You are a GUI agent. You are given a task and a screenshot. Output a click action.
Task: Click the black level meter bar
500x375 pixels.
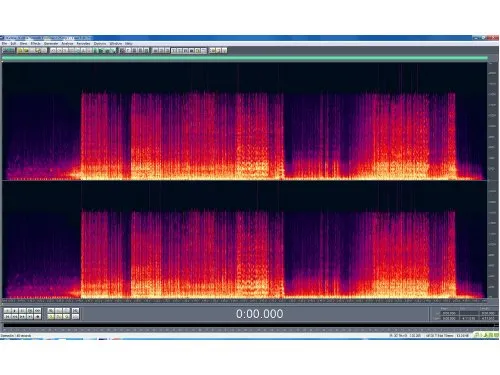(249, 324)
